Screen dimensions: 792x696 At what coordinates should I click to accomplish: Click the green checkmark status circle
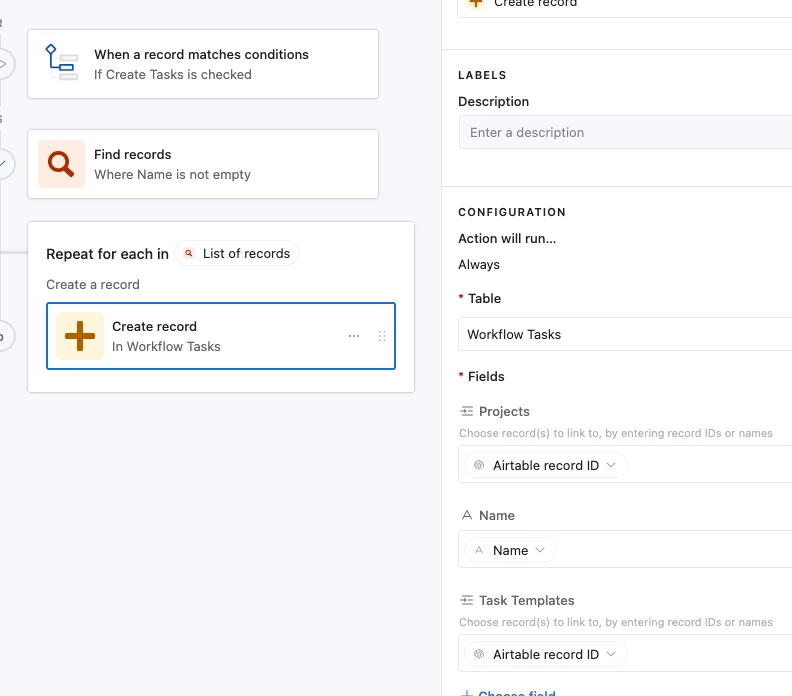(4, 163)
